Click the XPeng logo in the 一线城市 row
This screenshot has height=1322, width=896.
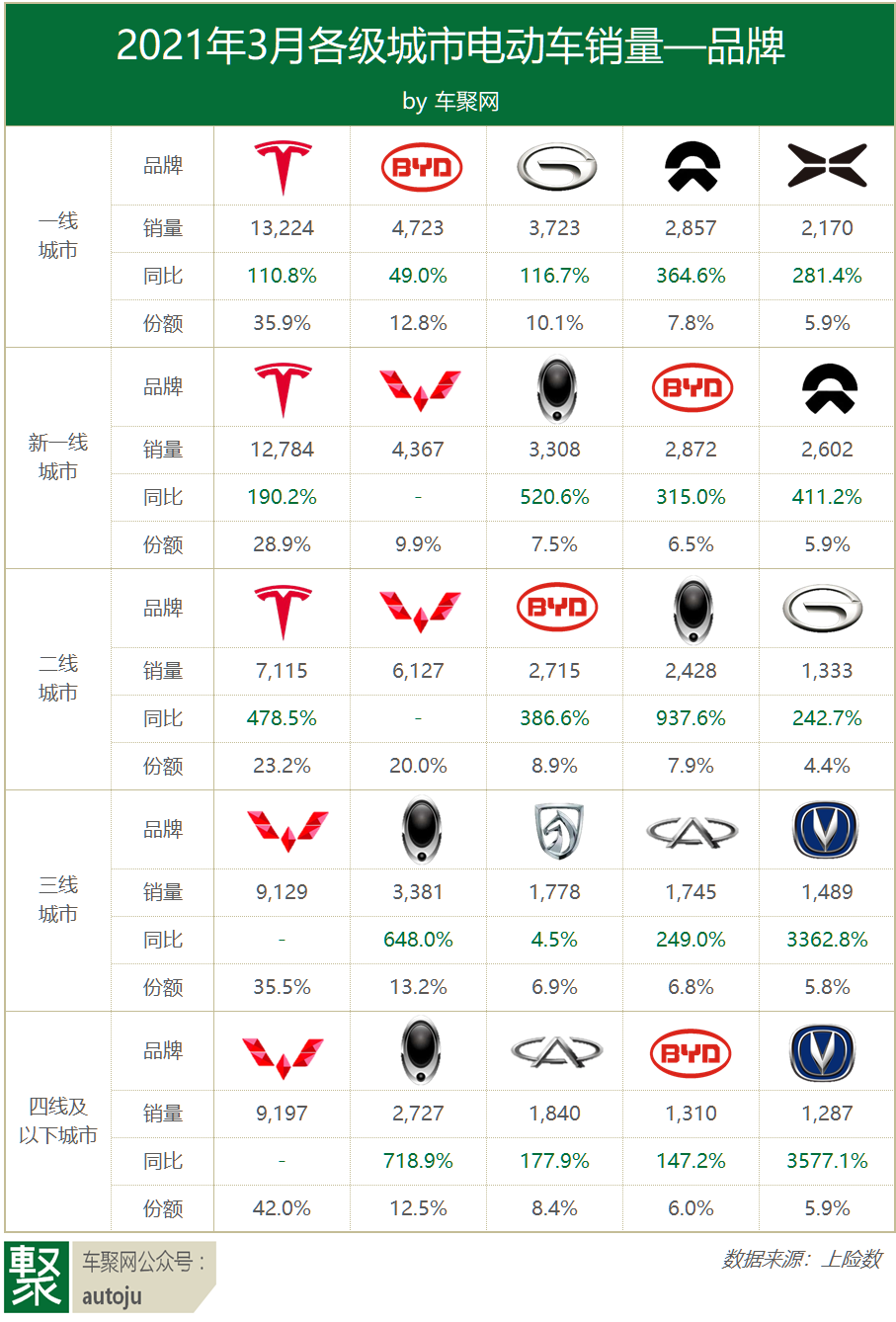[827, 166]
